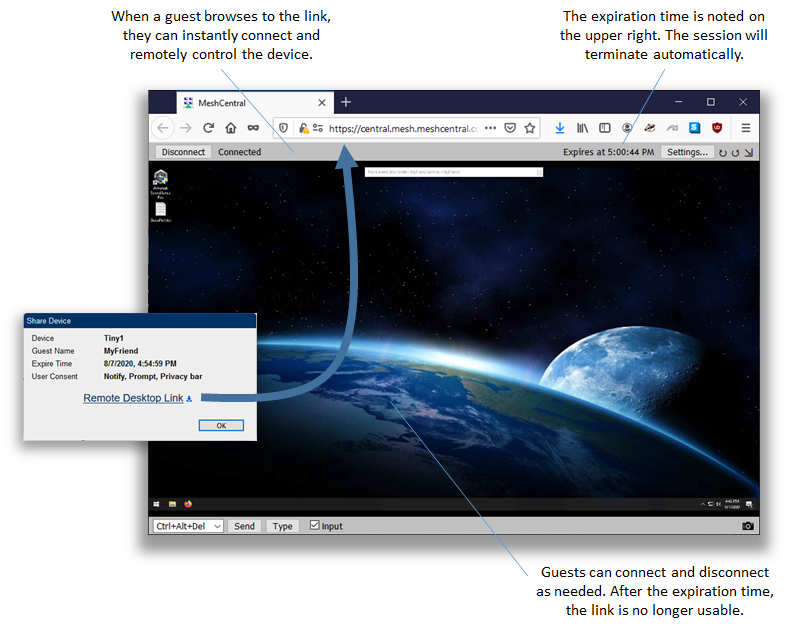Viewport: 789px width, 629px height.
Task: Open the remote Windows Start button
Action: (156, 504)
